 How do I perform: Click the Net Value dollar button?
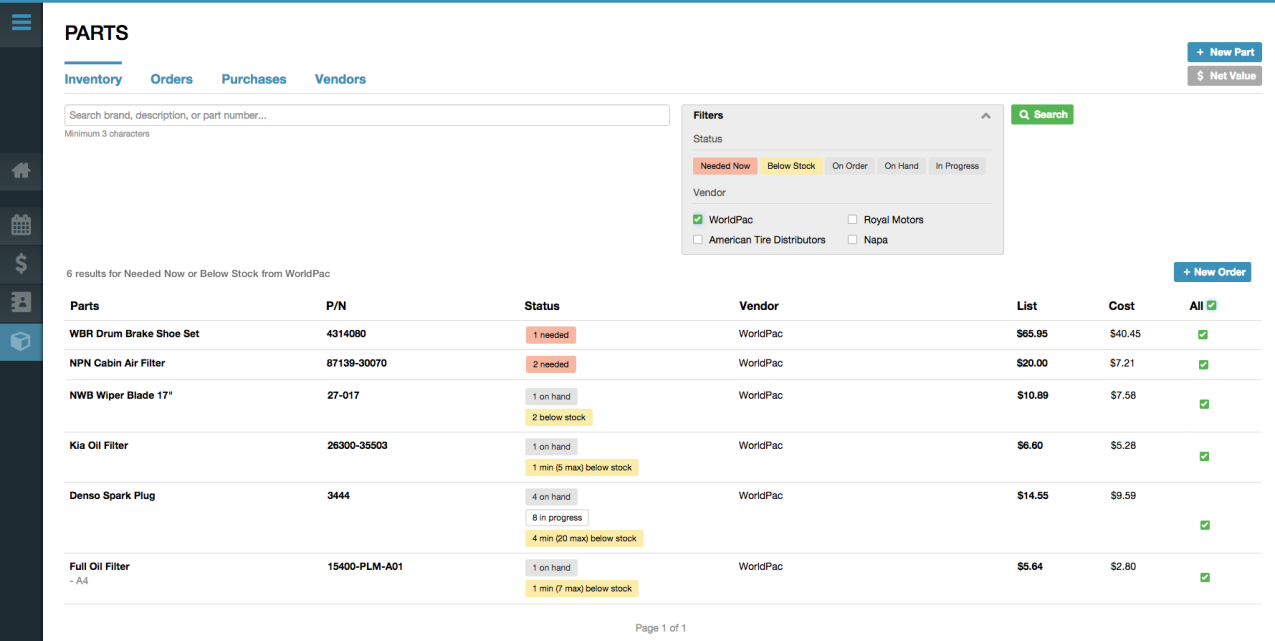[x=1224, y=76]
